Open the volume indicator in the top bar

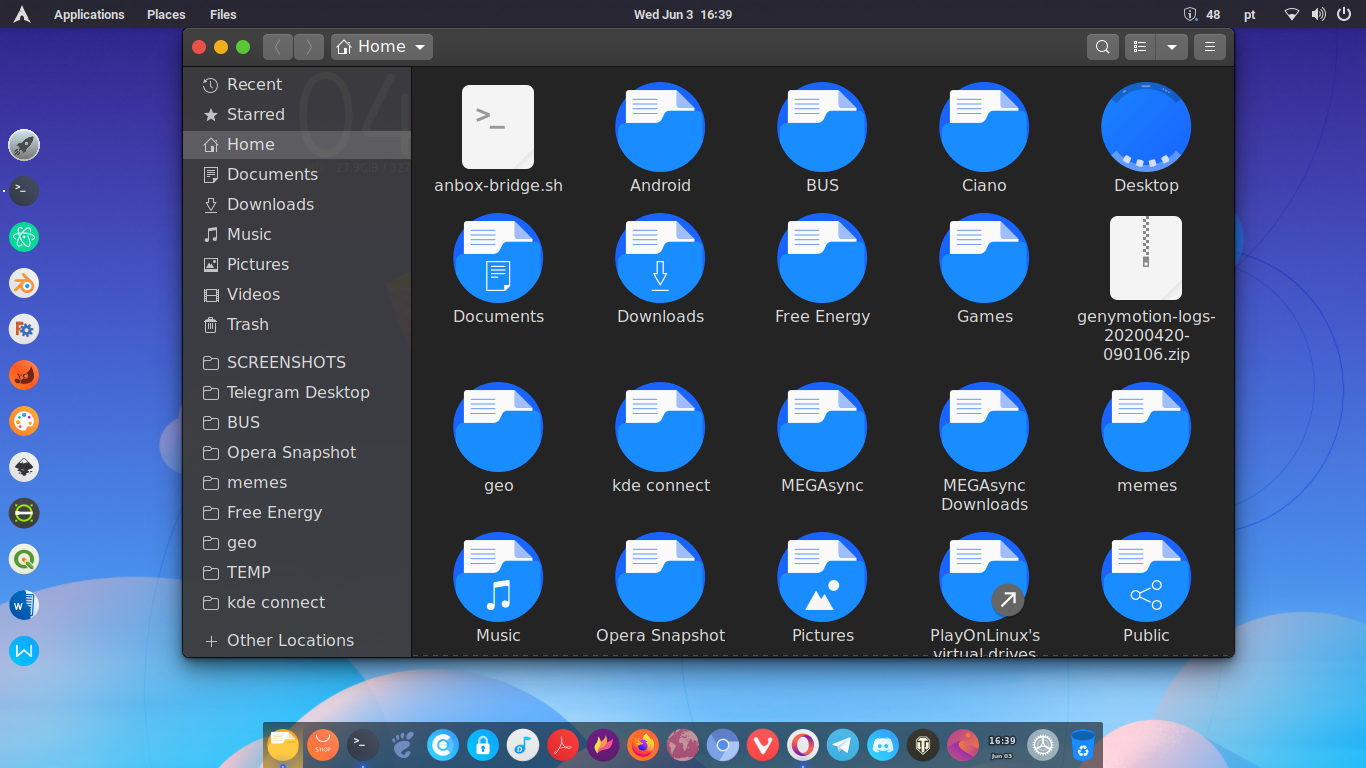[1318, 15]
